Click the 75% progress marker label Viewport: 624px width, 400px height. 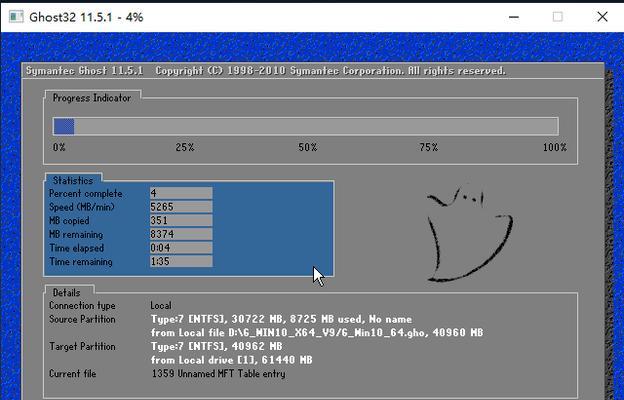429,147
